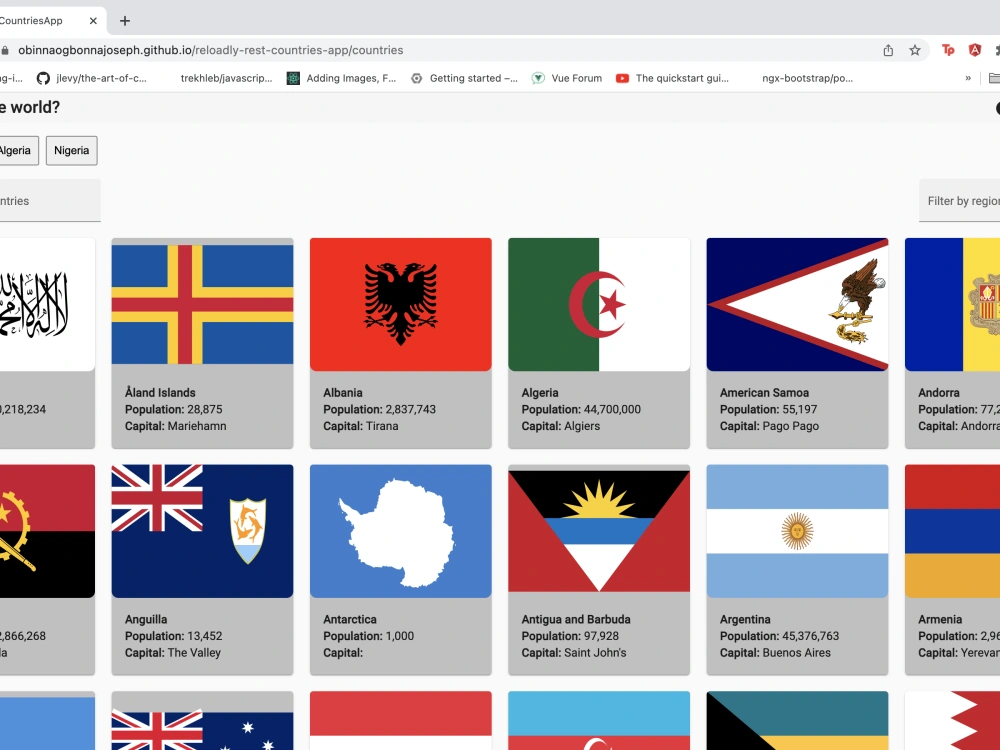This screenshot has height=750, width=1000.
Task: Select the Bahrain flag image
Action: pos(952,721)
